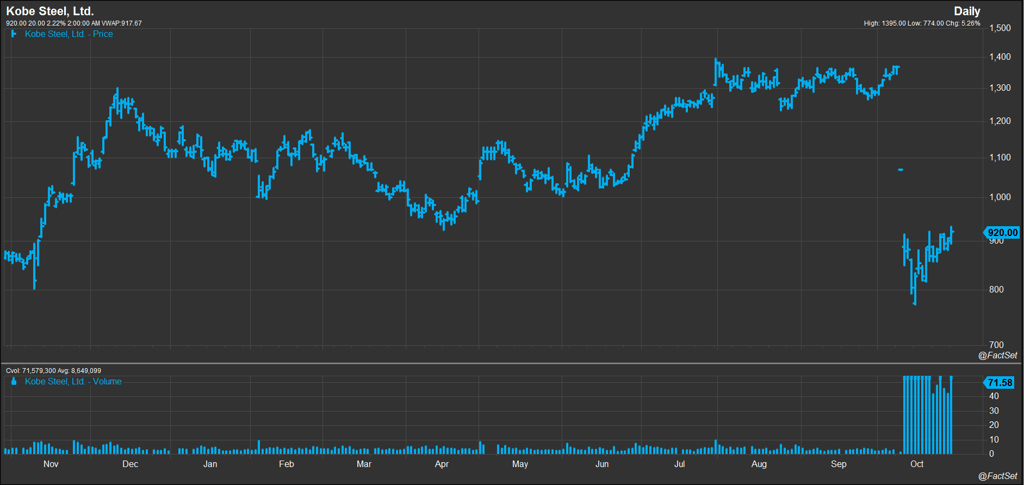Image resolution: width=1024 pixels, height=485 pixels.
Task: Click the 30 volume axis label
Action: tap(994, 411)
